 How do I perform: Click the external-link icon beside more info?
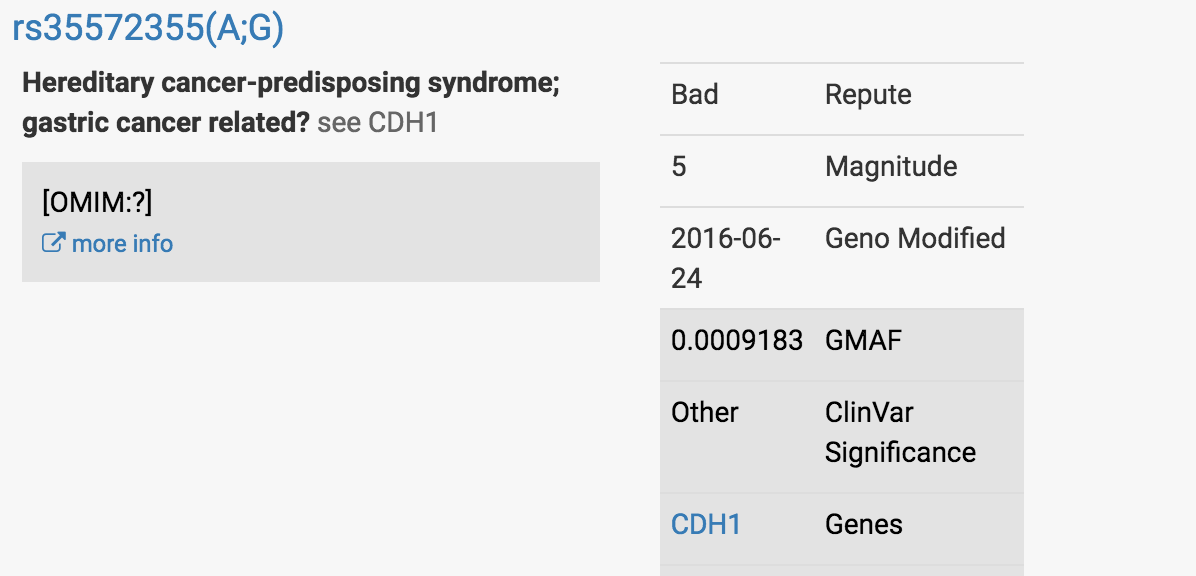(x=53, y=243)
